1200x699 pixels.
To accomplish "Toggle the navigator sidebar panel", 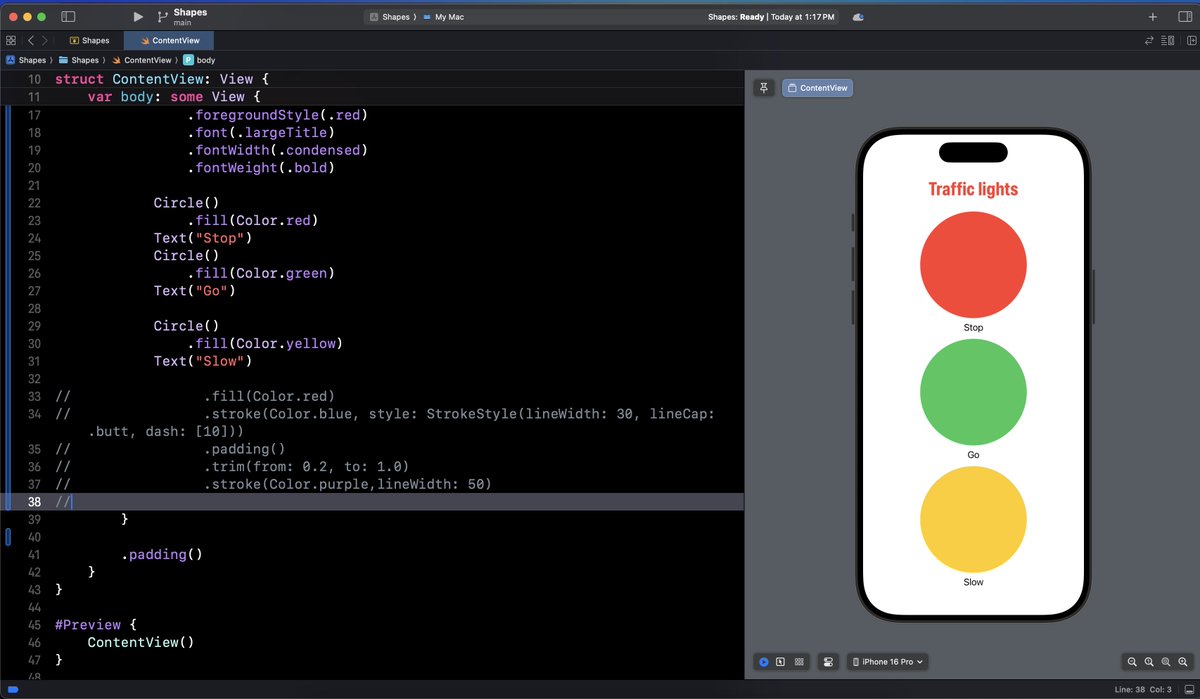I will [68, 17].
